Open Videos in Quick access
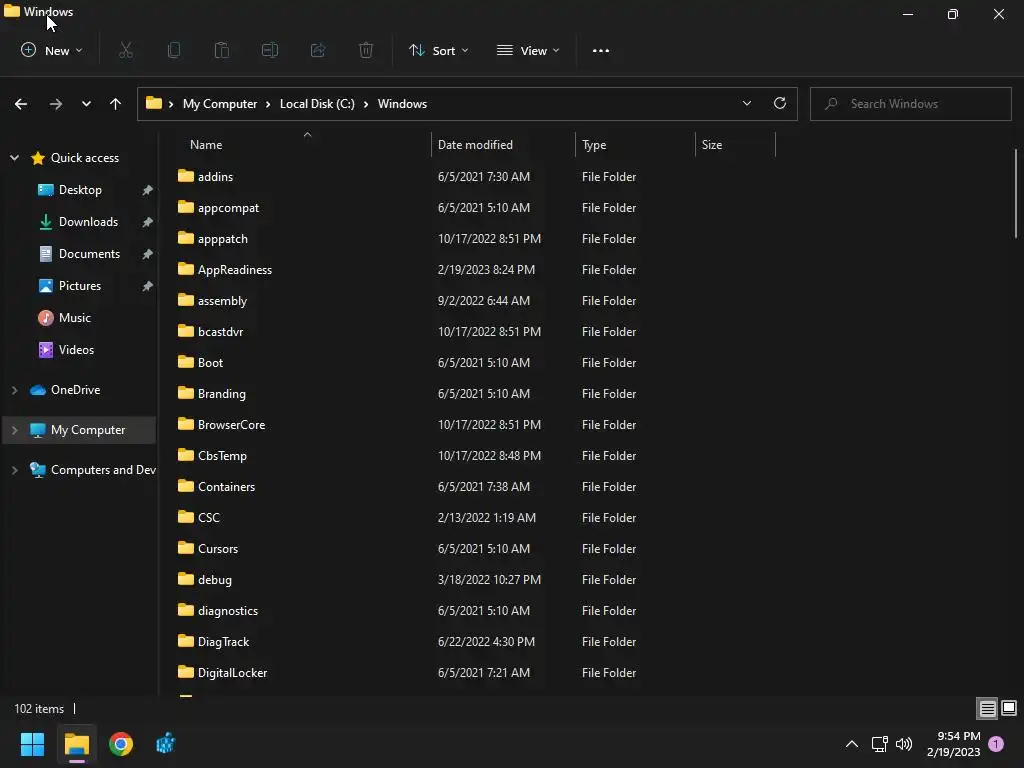1024x768 pixels. pos(76,350)
